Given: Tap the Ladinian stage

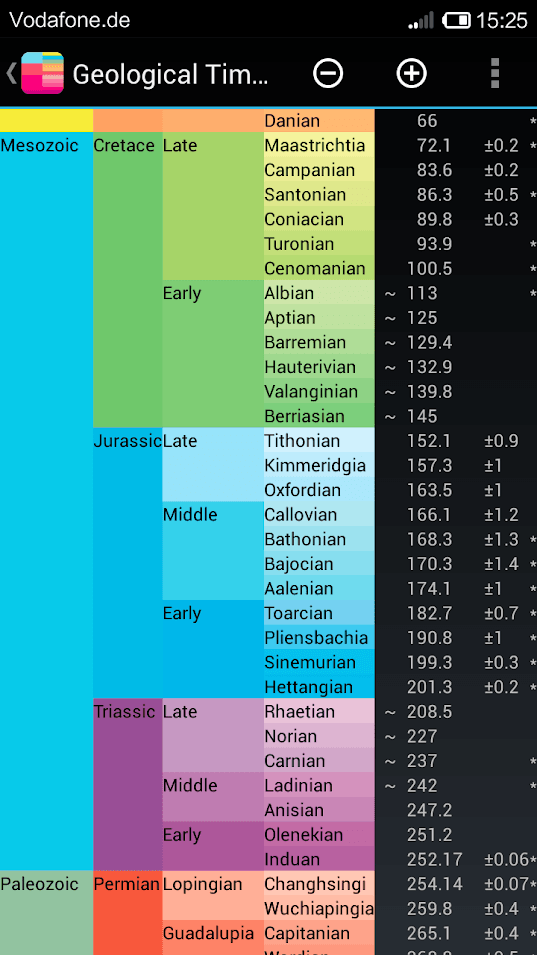Looking at the screenshot, I should [x=319, y=784].
